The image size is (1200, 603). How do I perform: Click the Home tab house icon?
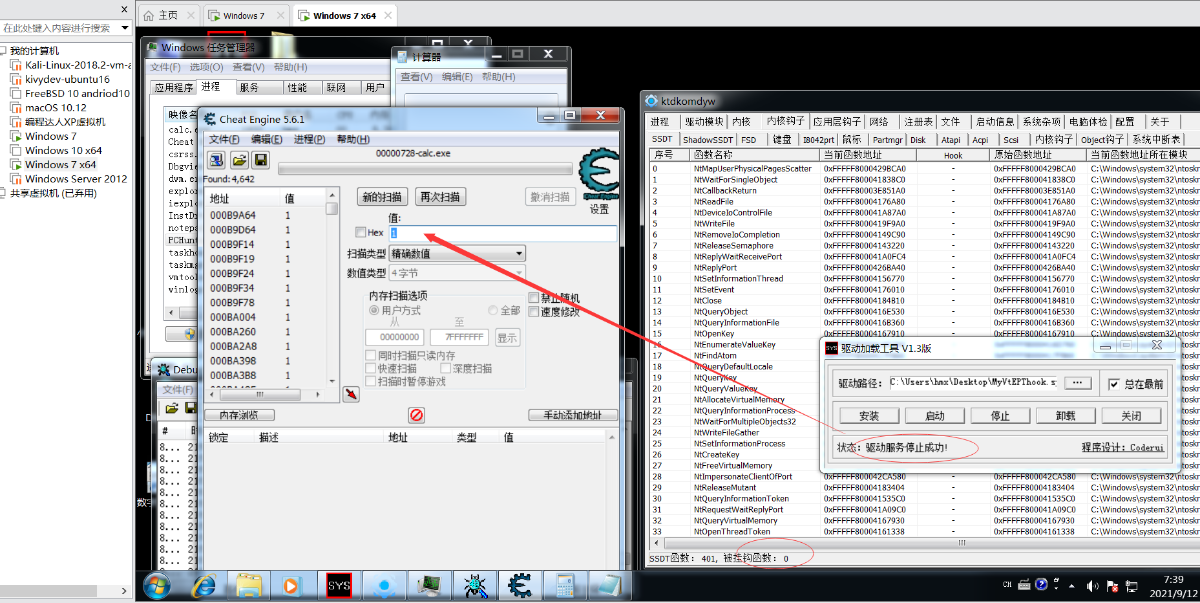pos(149,16)
